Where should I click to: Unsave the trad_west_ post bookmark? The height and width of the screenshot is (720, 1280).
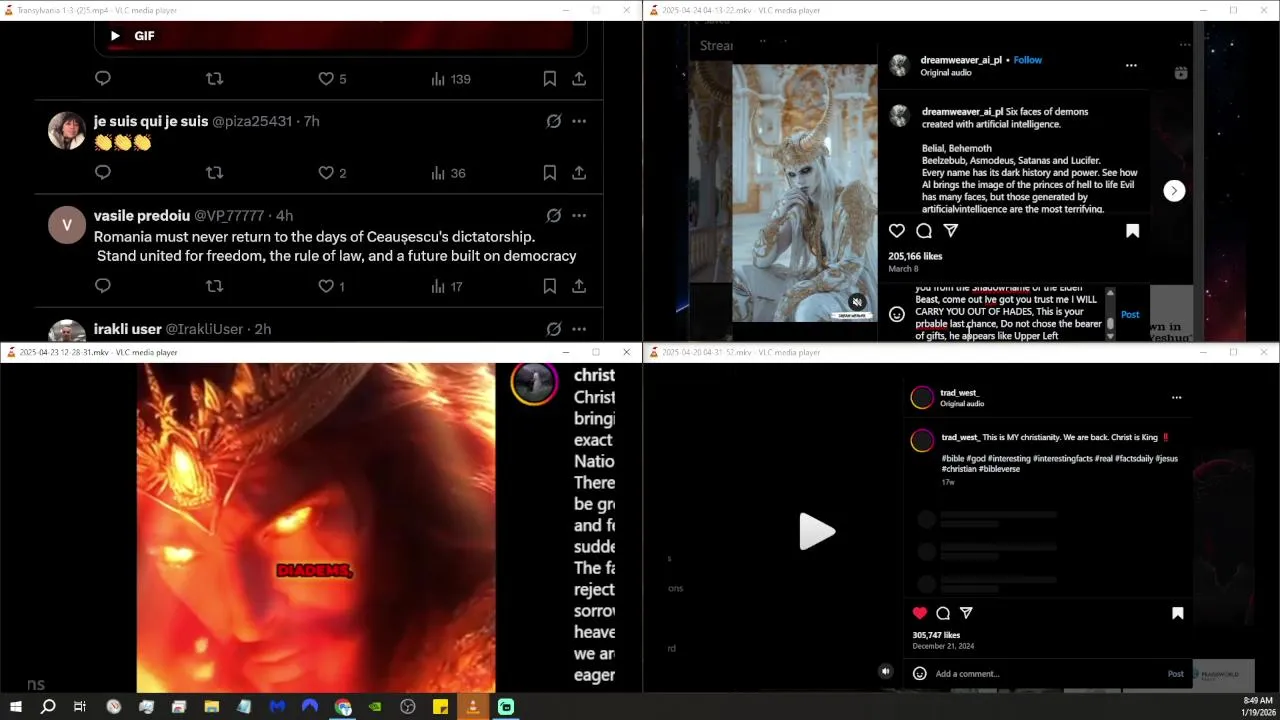point(1177,613)
